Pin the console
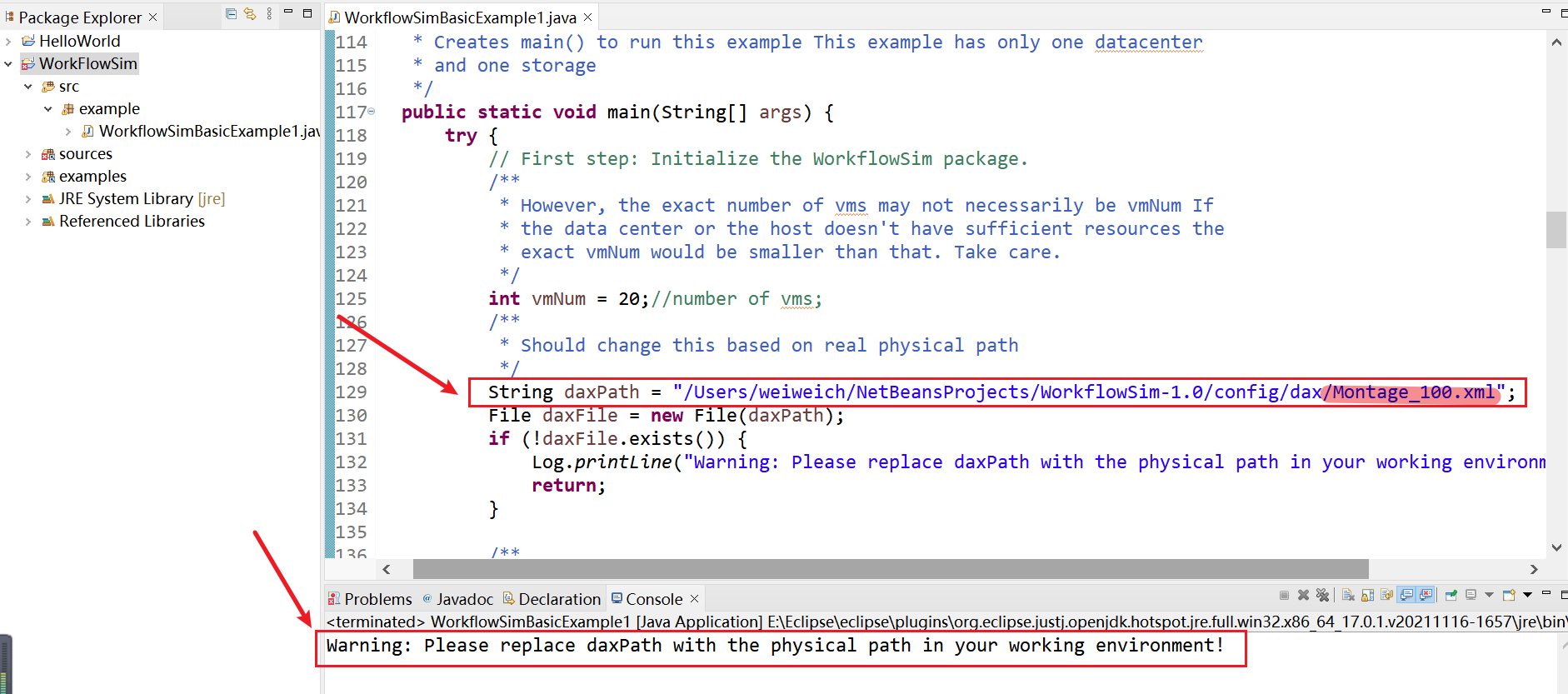 pyautogui.click(x=1451, y=595)
